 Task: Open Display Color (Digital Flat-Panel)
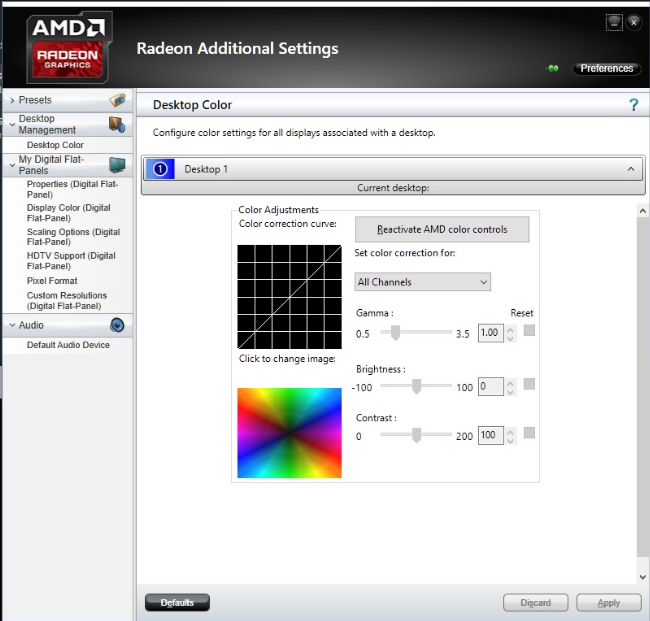click(x=68, y=213)
